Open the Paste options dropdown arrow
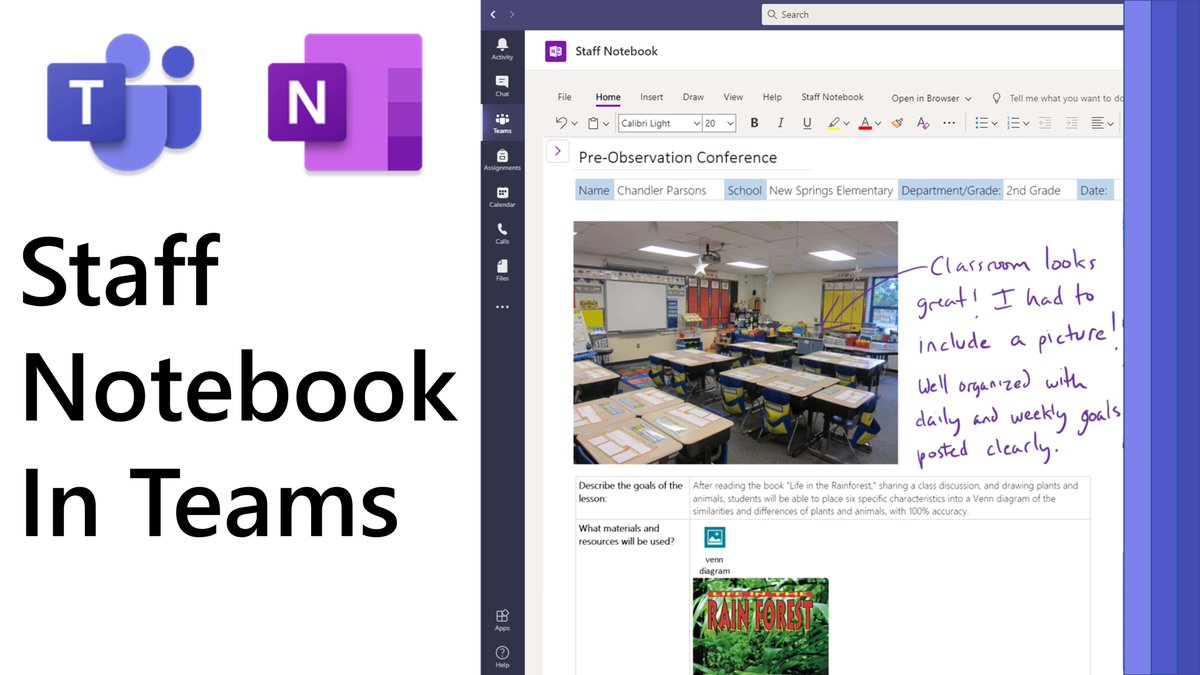Screen dimensions: 1200x675 (x=606, y=124)
